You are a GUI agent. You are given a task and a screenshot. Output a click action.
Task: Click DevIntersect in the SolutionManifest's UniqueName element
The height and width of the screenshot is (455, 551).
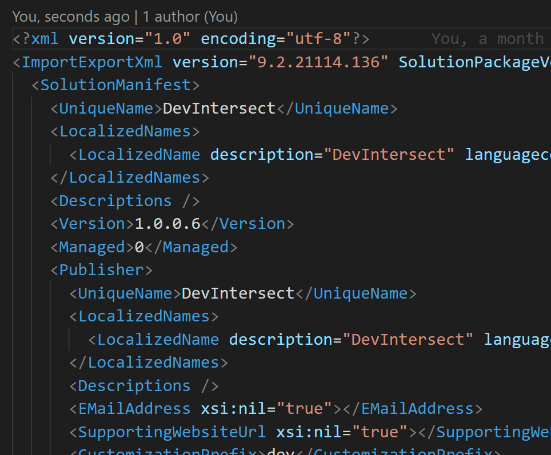(219, 108)
